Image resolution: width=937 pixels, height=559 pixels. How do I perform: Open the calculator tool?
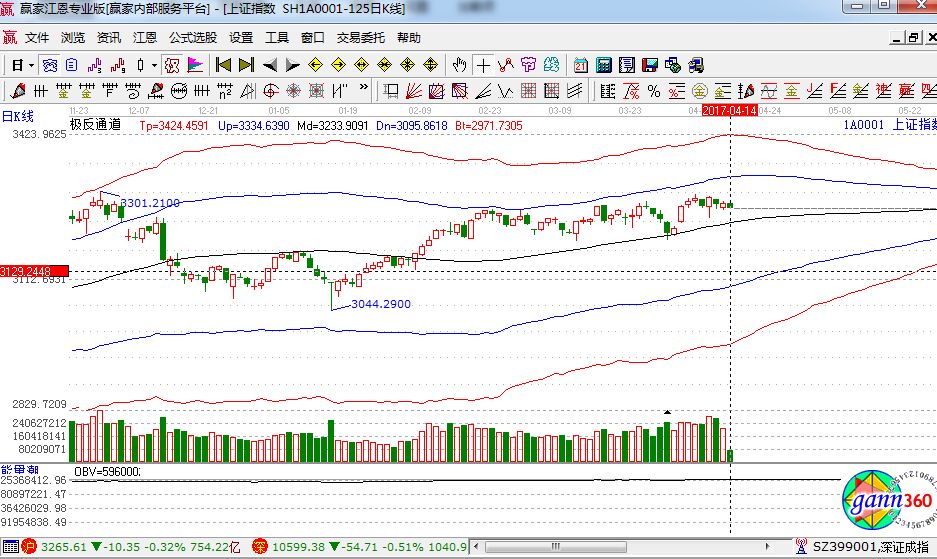click(x=603, y=65)
